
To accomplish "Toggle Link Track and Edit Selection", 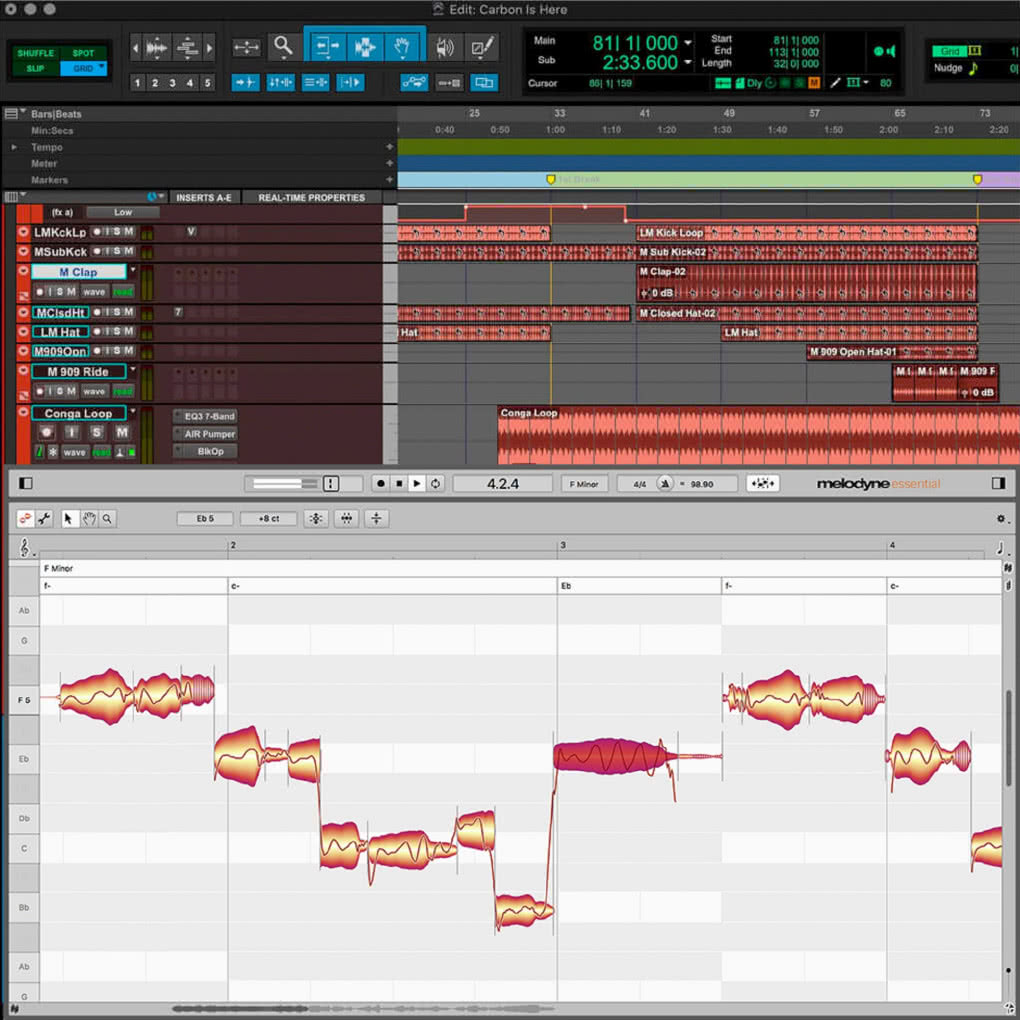I will [x=315, y=83].
